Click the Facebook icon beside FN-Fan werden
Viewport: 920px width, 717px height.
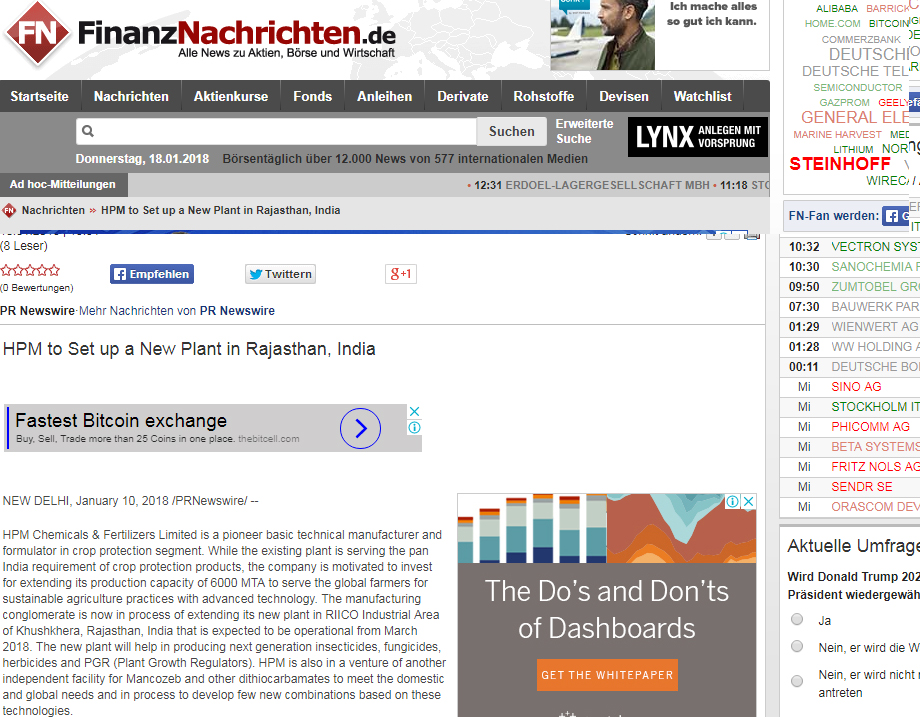891,216
